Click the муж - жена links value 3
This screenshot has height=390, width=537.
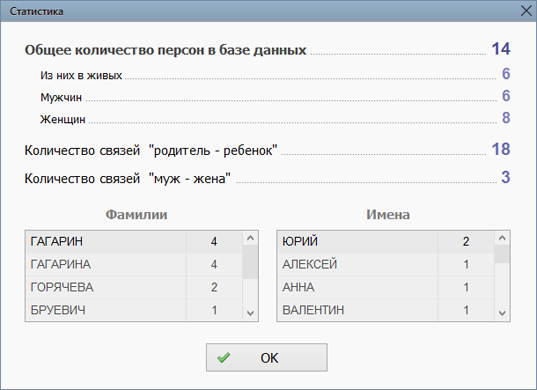(506, 177)
